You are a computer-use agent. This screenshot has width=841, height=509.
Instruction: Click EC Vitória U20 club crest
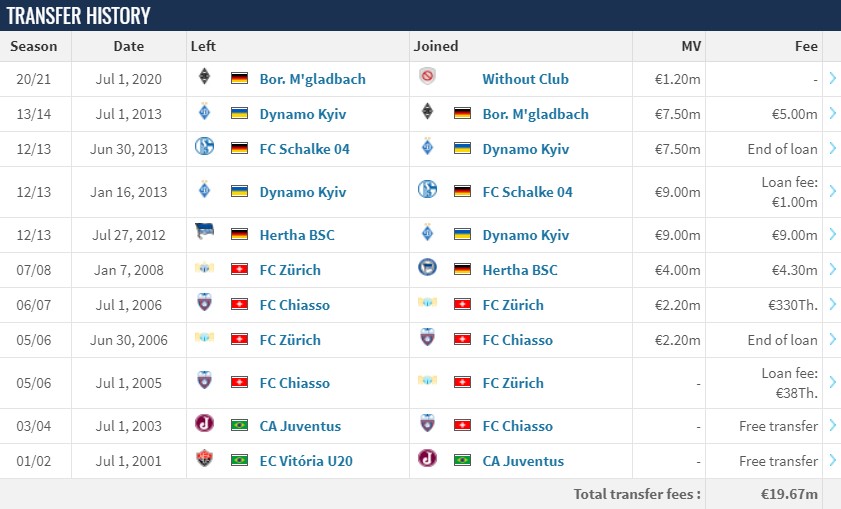204,458
